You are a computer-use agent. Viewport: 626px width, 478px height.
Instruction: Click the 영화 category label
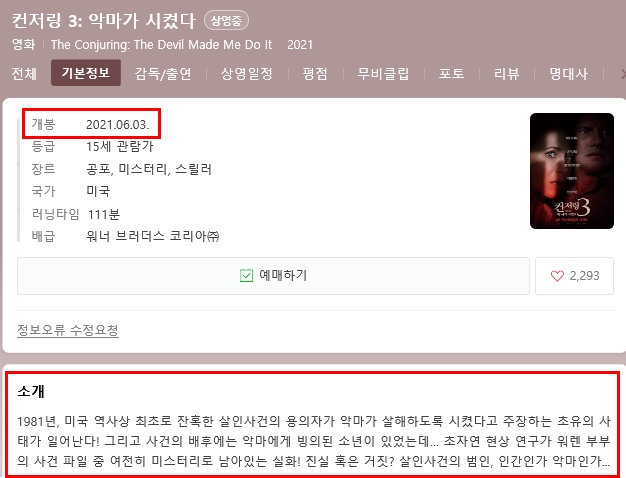(x=23, y=44)
